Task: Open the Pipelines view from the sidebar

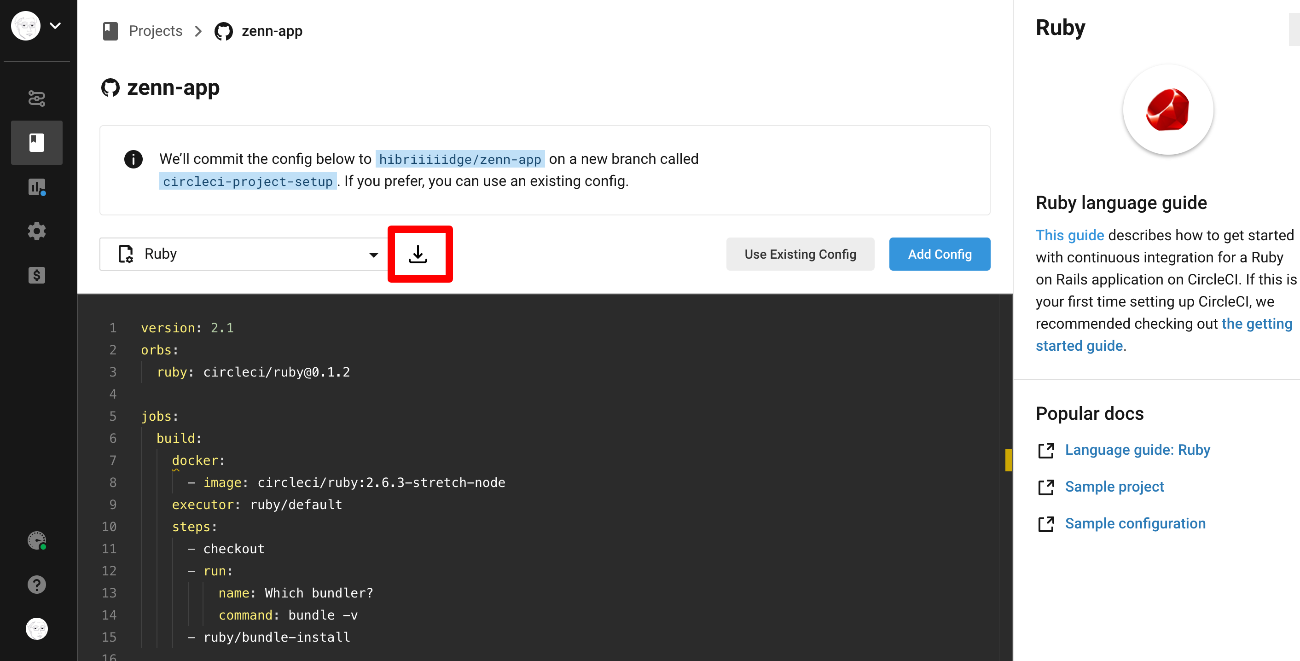Action: pyautogui.click(x=36, y=98)
